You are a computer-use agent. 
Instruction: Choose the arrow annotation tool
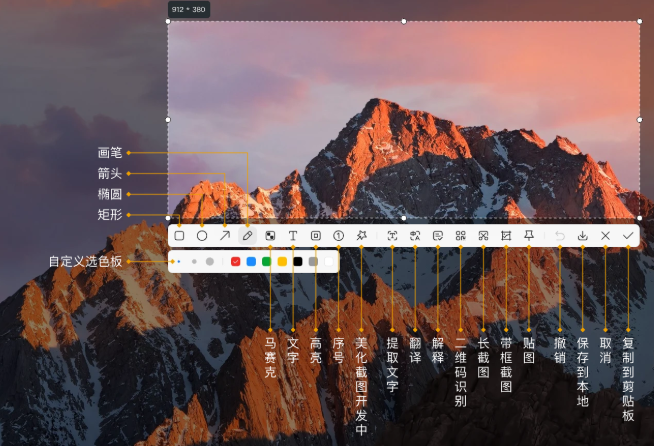tap(225, 236)
